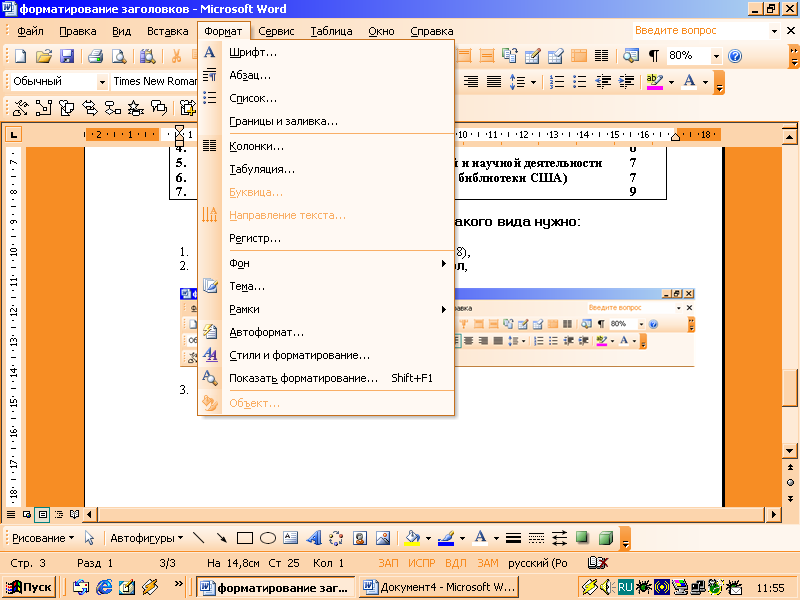Click the Введите вопрос help box

pyautogui.click(x=702, y=31)
